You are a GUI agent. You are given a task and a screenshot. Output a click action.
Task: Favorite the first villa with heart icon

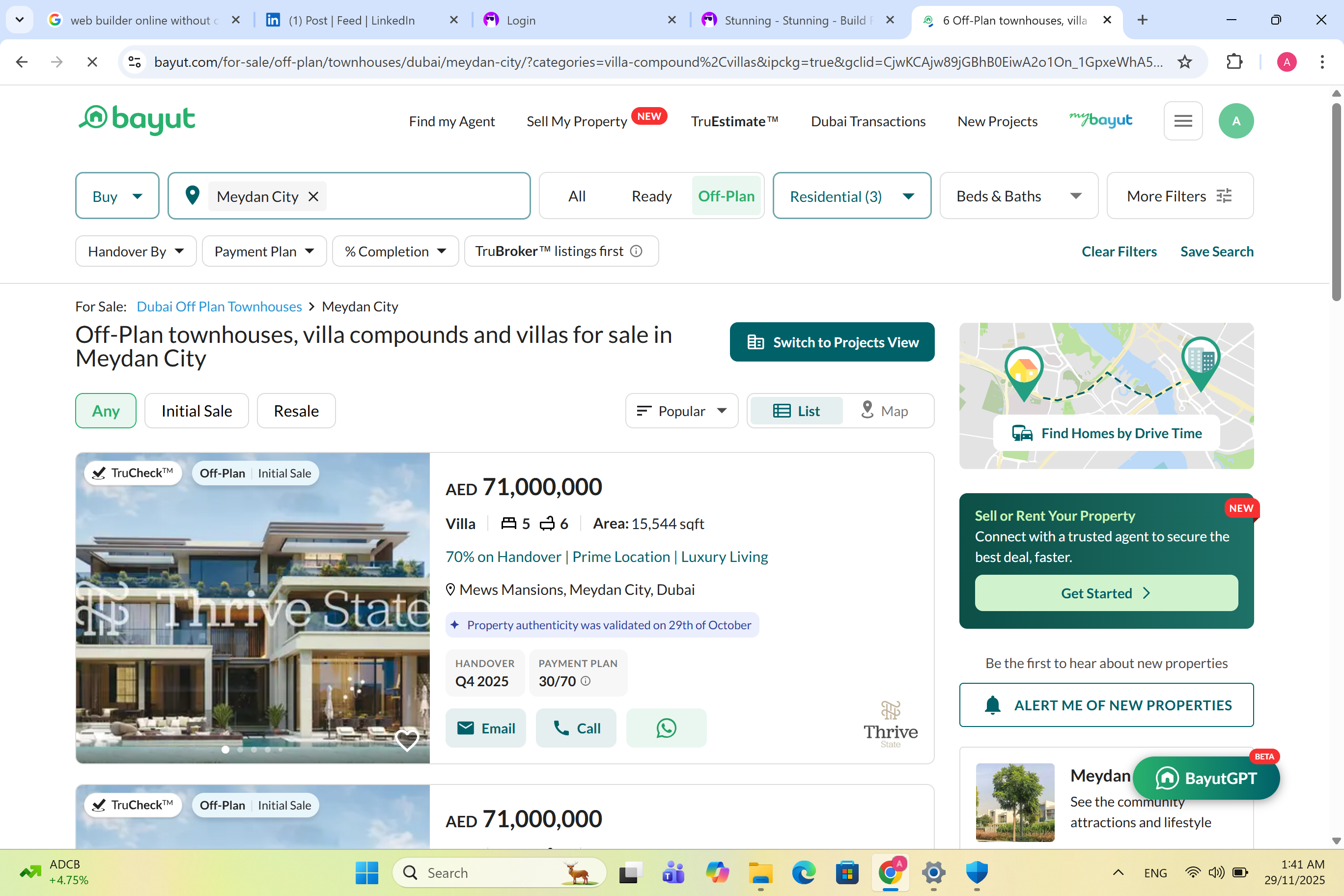coord(407,740)
